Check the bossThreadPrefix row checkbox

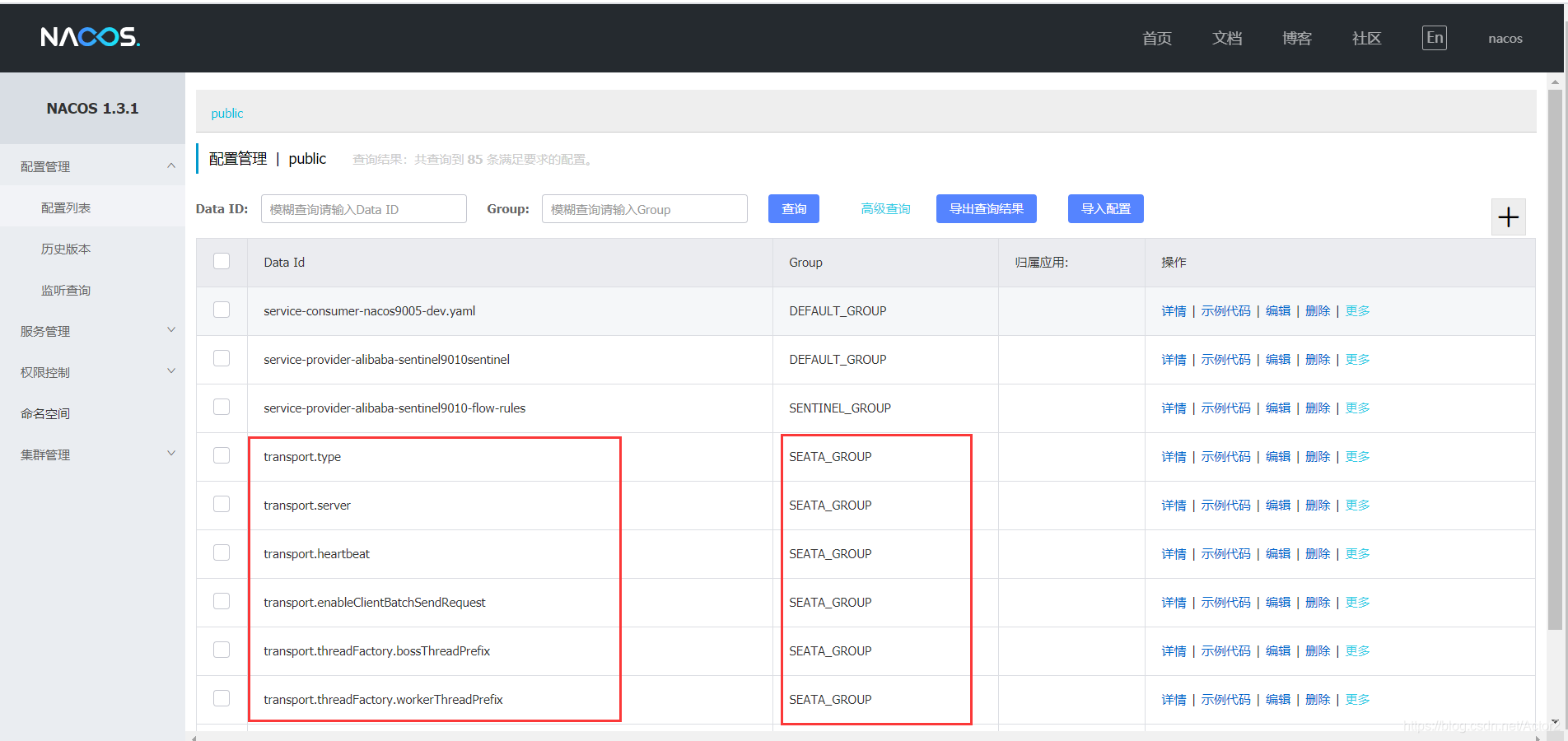(x=222, y=650)
